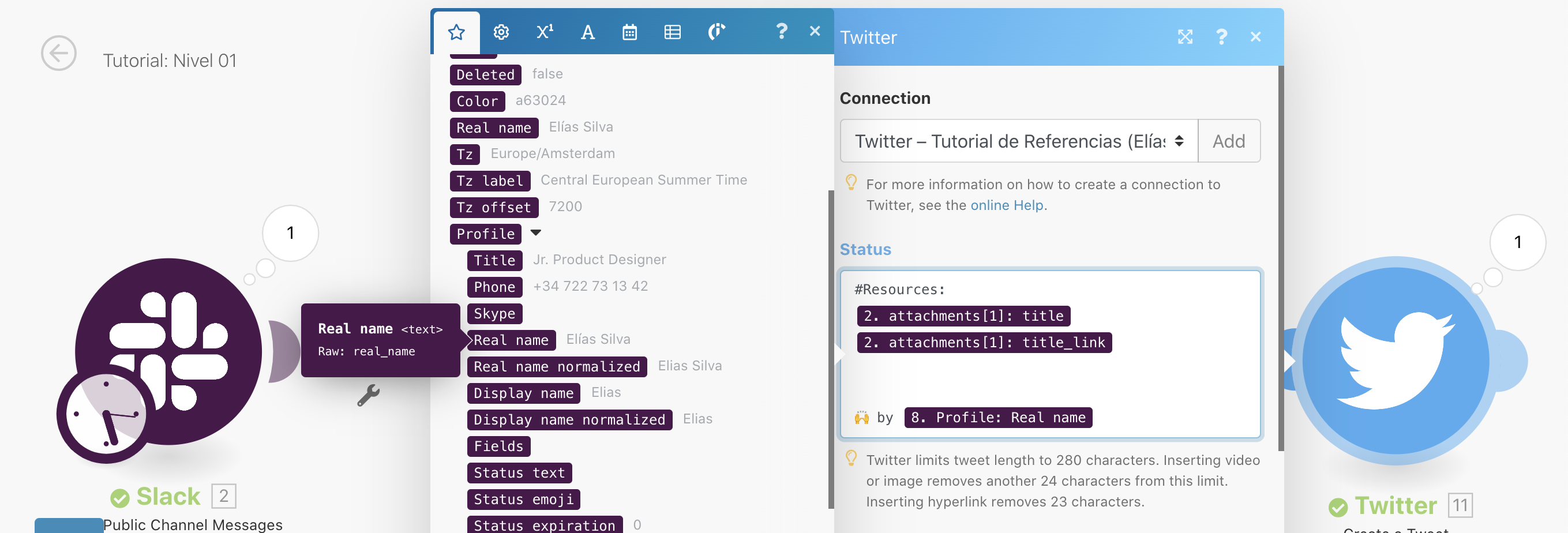Open the math functions tab
Screen dimensions: 1568x533
[x=545, y=32]
